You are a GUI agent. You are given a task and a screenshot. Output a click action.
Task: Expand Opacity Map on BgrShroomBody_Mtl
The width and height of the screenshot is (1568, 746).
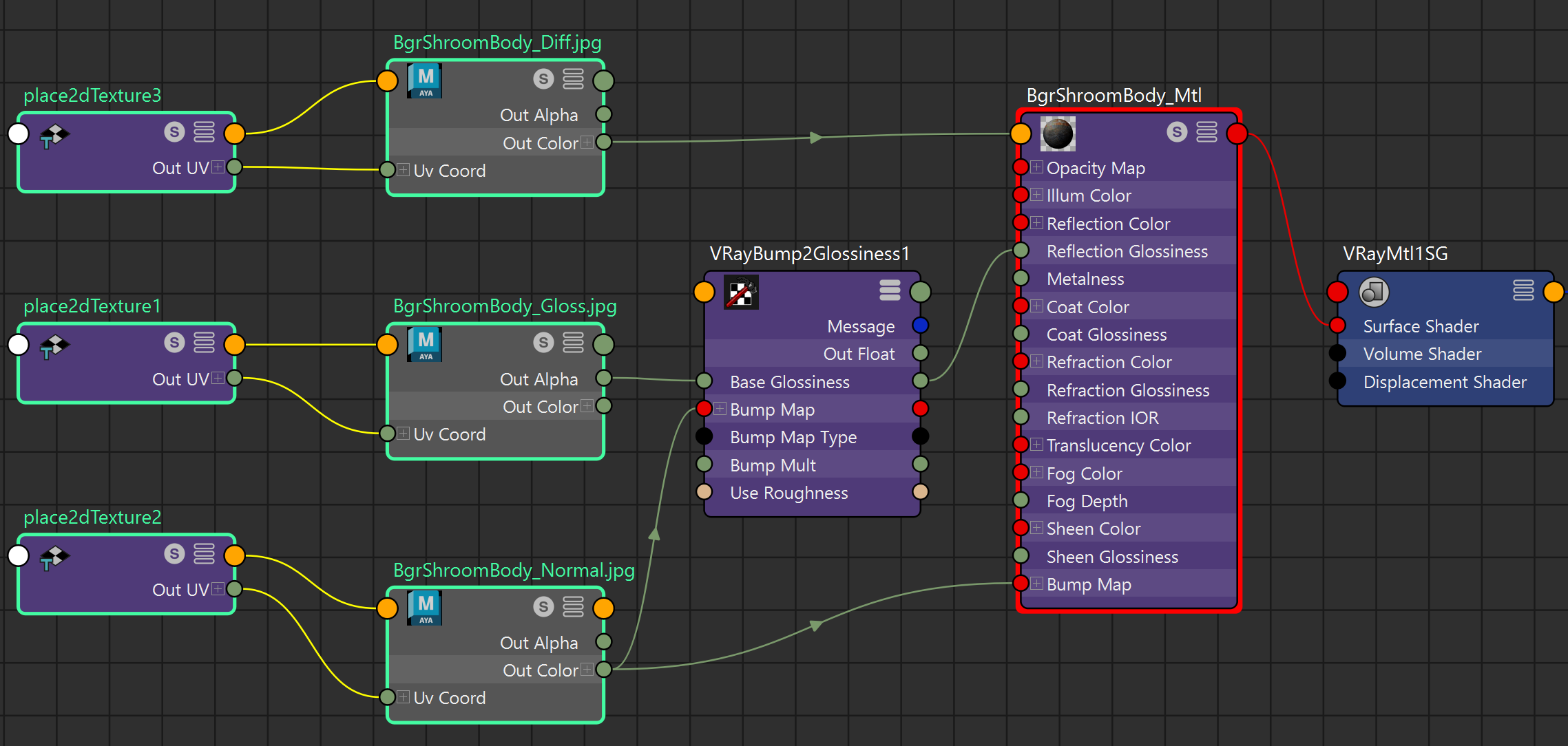1037,167
